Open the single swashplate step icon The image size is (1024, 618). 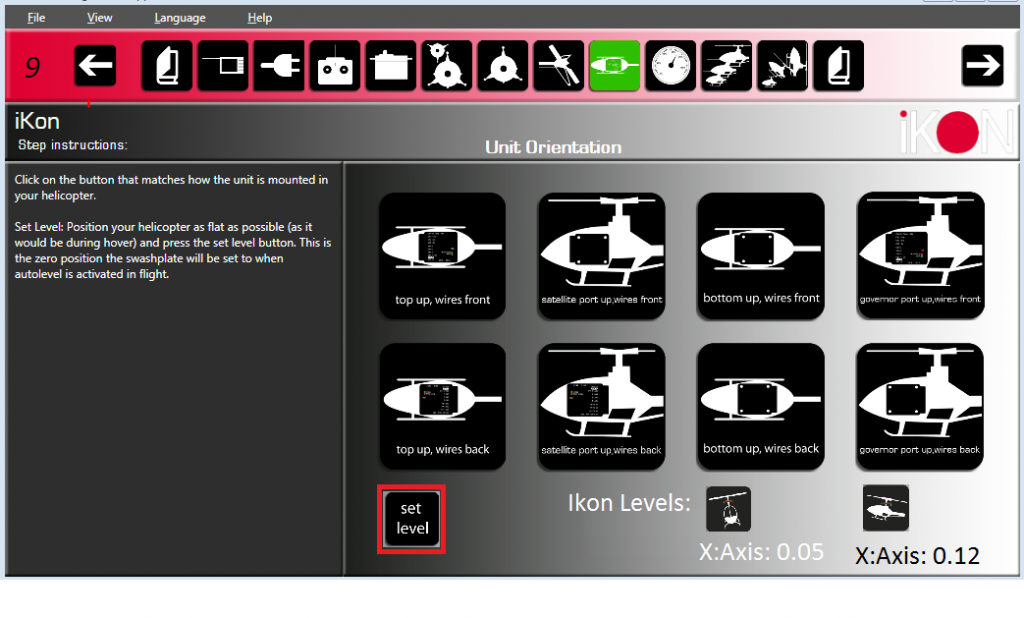click(503, 65)
